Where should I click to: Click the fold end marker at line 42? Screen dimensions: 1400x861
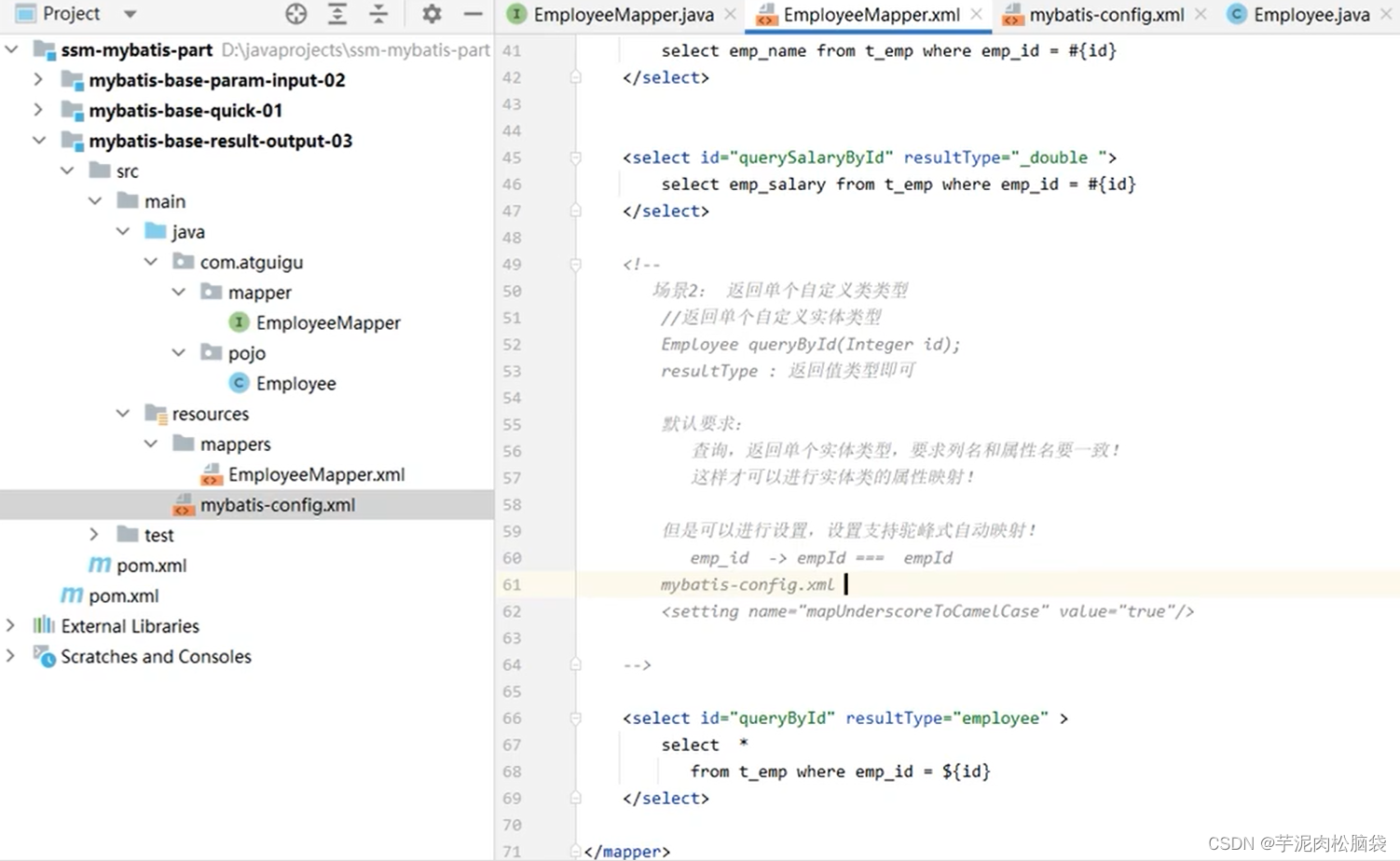click(x=575, y=77)
